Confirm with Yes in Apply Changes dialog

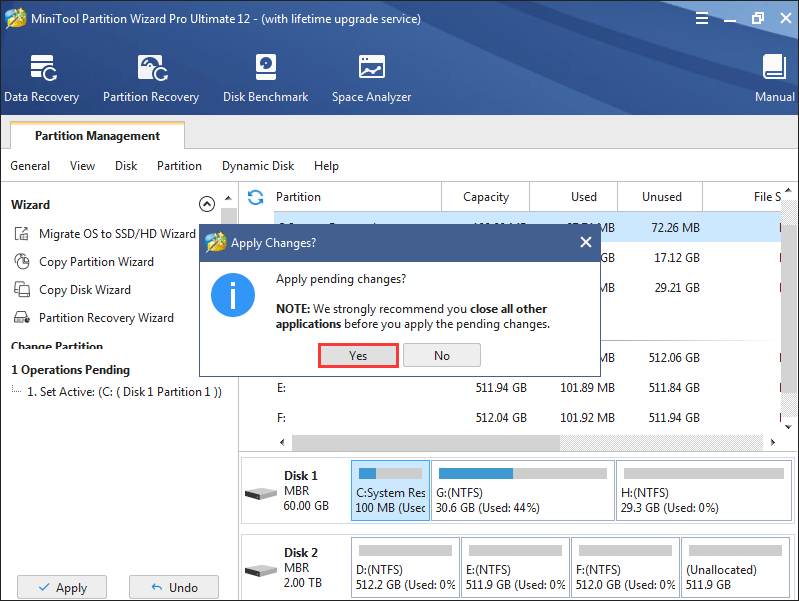pyautogui.click(x=358, y=355)
